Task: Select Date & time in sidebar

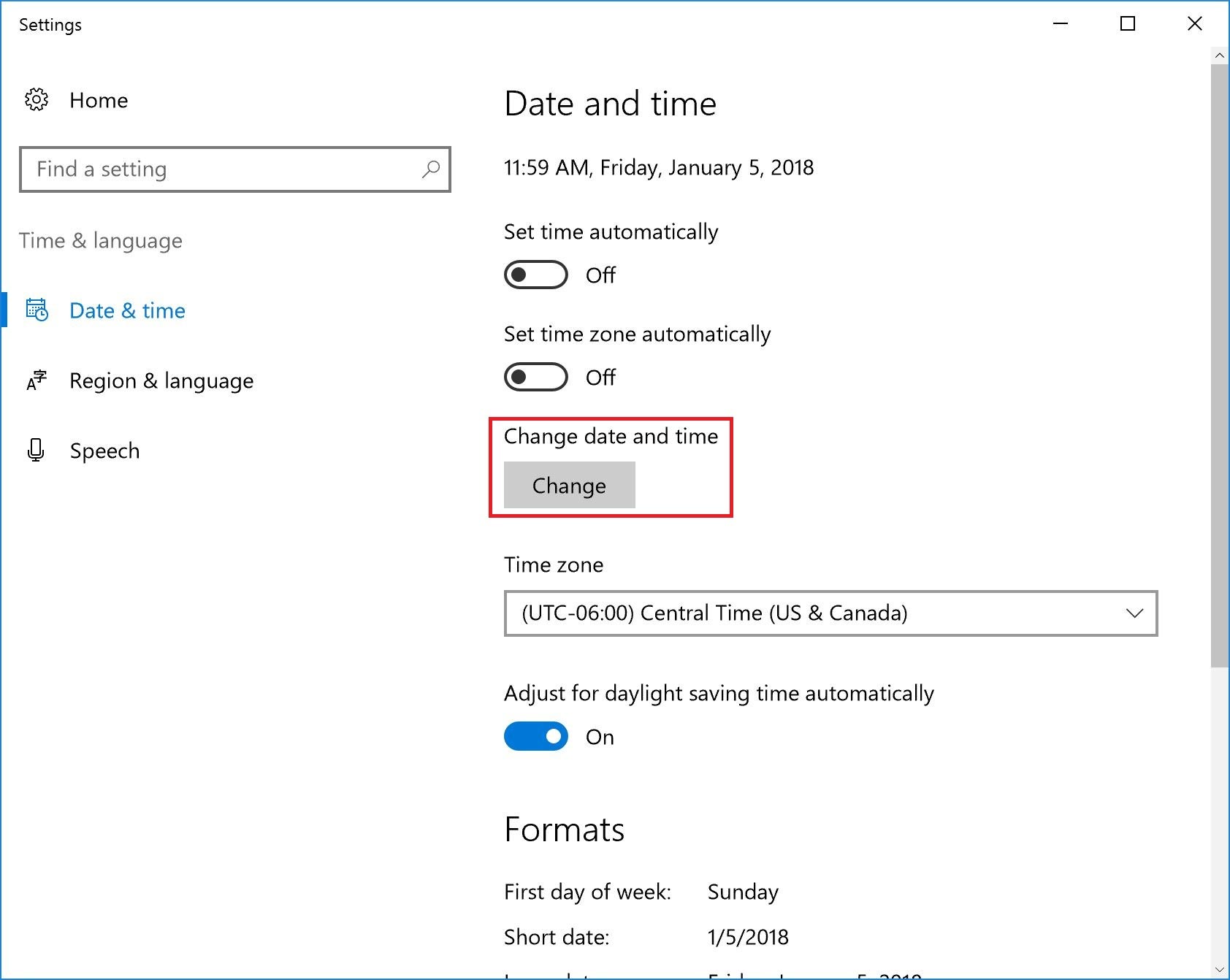Action: click(127, 310)
